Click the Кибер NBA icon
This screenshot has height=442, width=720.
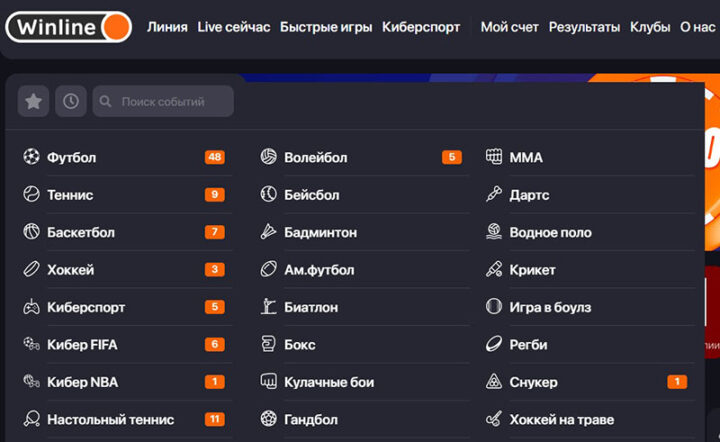pos(31,381)
